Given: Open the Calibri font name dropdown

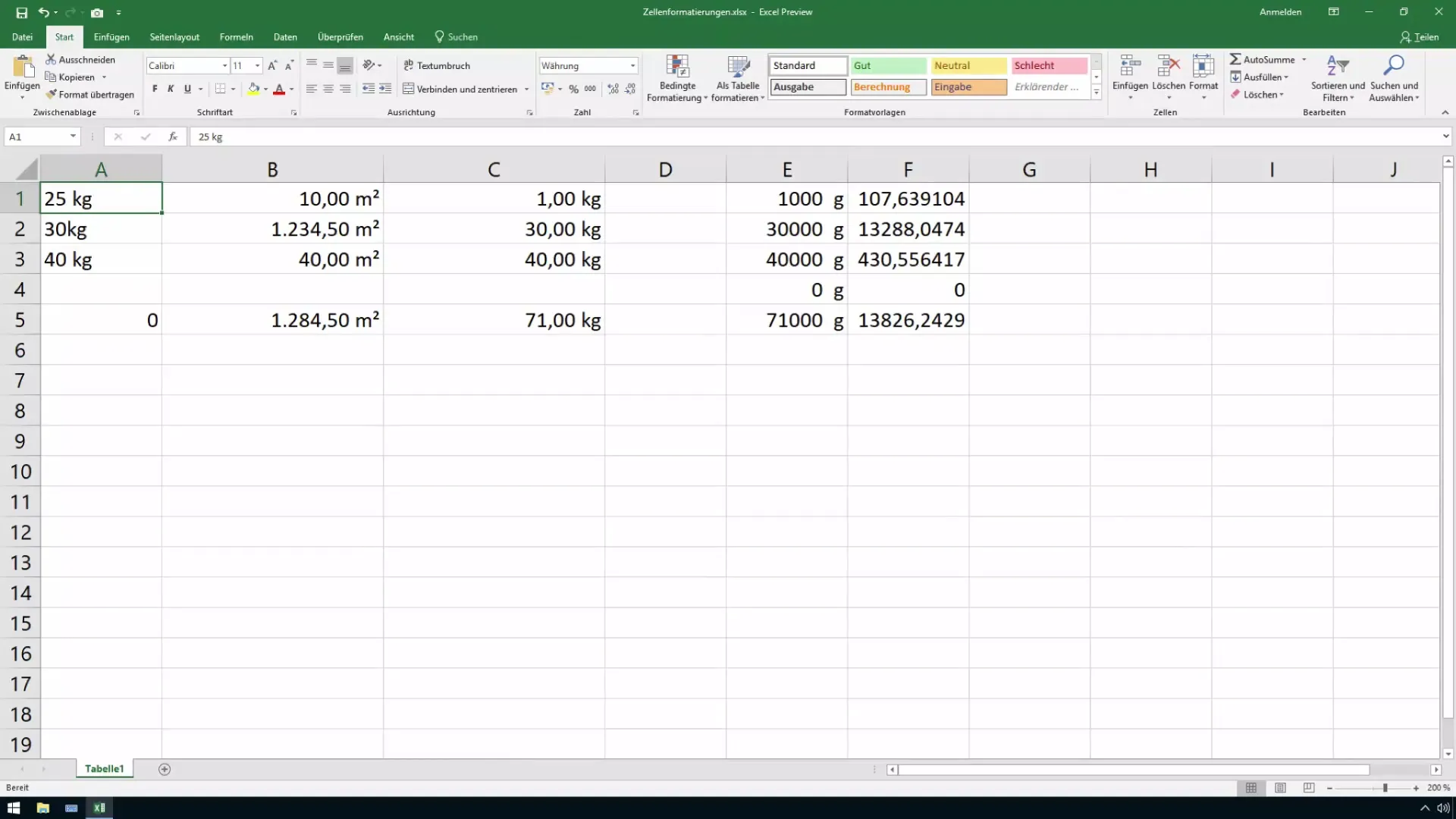Looking at the screenshot, I should 224,66.
